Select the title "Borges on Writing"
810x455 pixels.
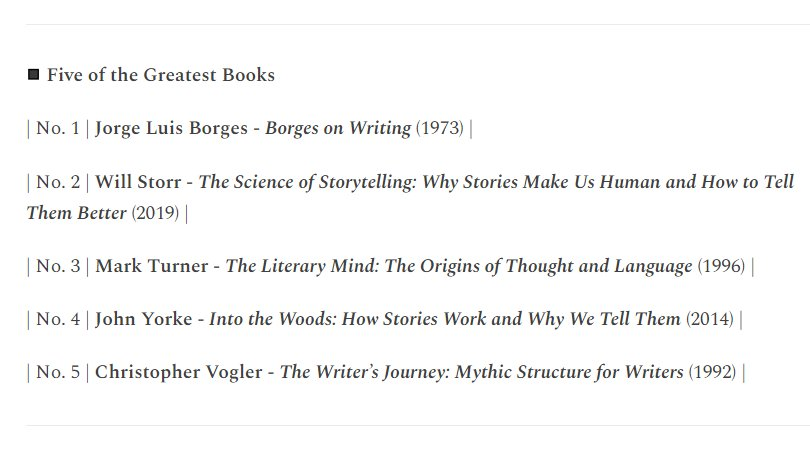click(338, 128)
